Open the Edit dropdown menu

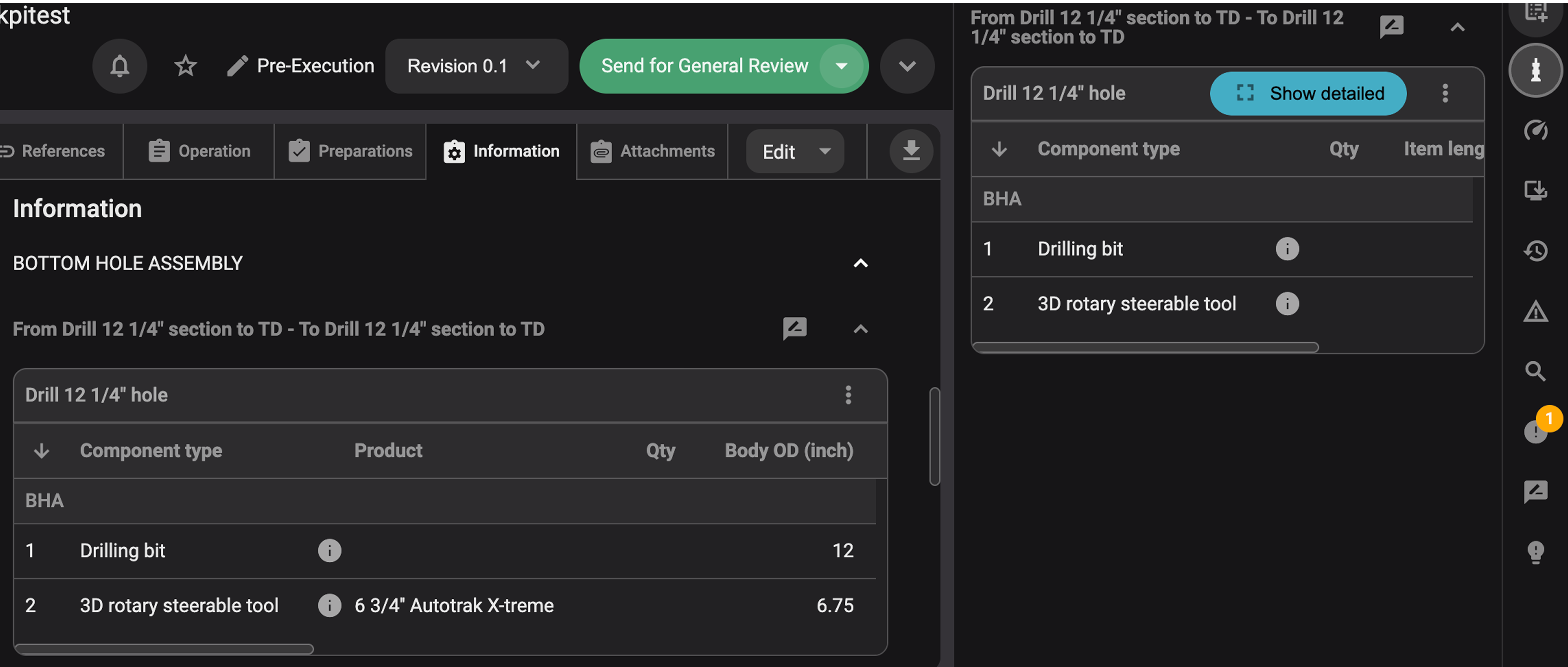[x=794, y=151]
